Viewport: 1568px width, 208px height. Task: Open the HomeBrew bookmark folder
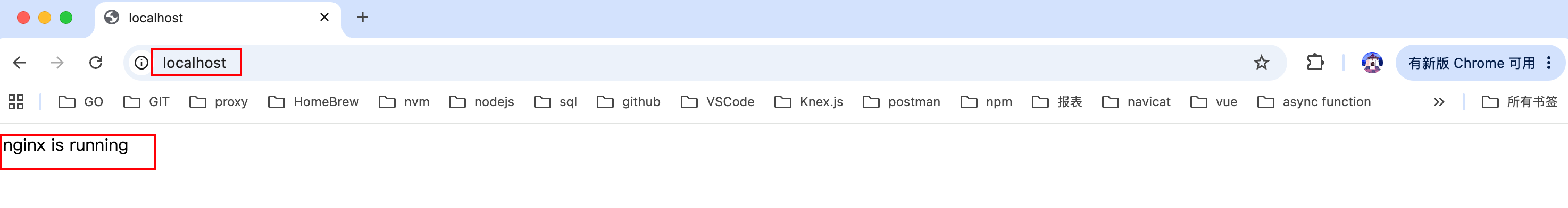tap(313, 102)
